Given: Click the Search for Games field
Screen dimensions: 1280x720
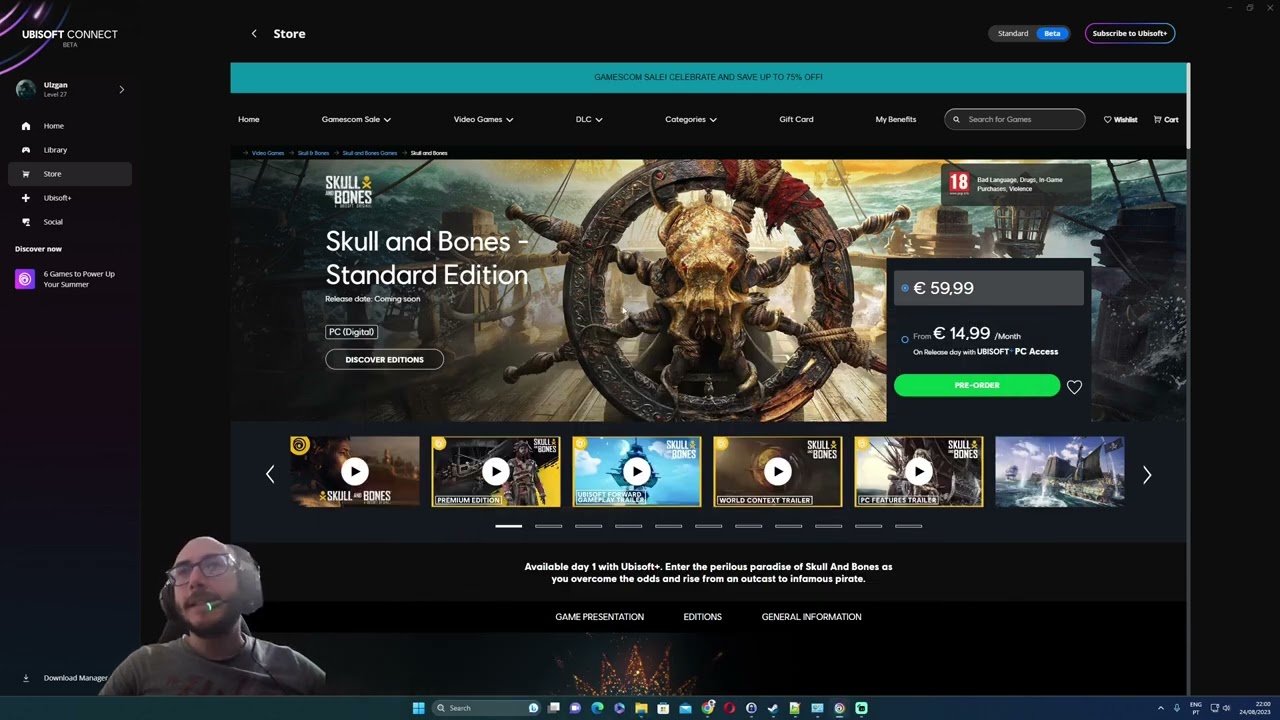Looking at the screenshot, I should (x=1014, y=119).
